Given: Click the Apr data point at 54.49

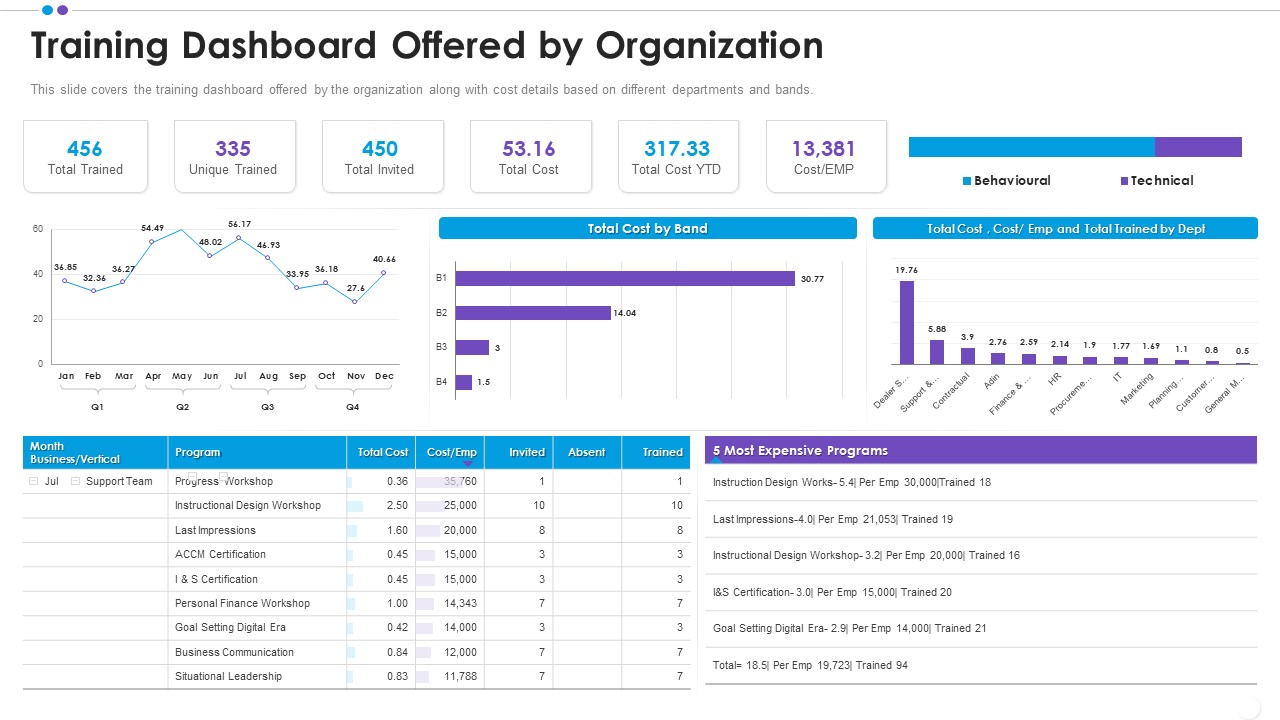Looking at the screenshot, I should 152,241.
